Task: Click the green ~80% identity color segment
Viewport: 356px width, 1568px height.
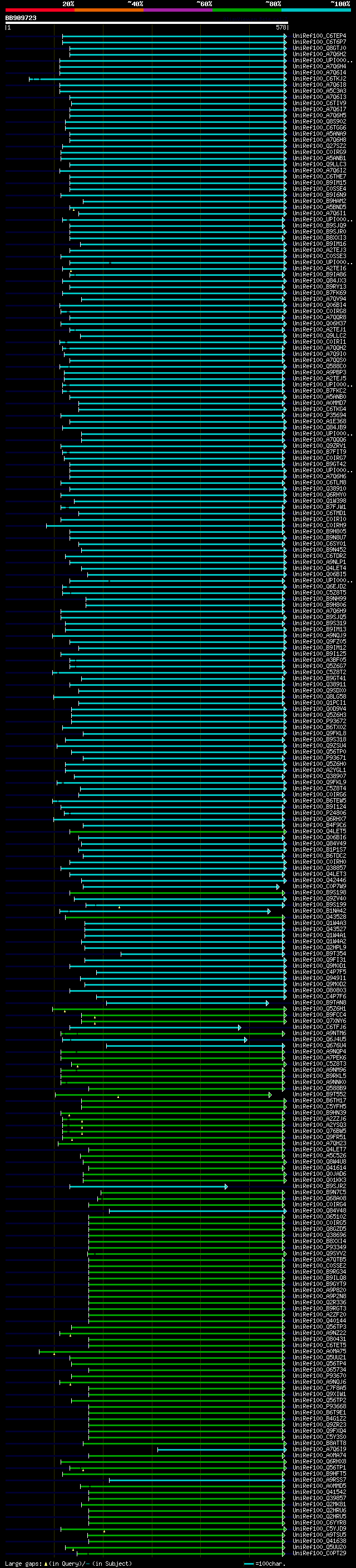Action: click(x=247, y=10)
